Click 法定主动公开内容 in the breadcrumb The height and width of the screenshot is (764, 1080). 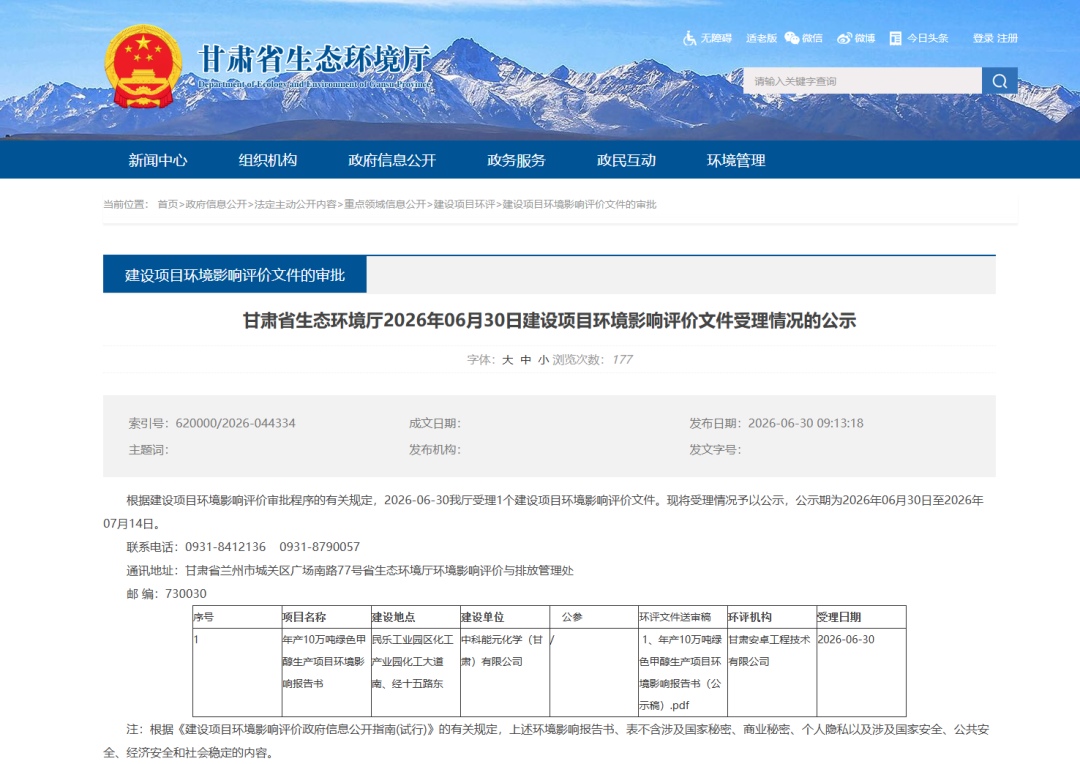tap(295, 205)
